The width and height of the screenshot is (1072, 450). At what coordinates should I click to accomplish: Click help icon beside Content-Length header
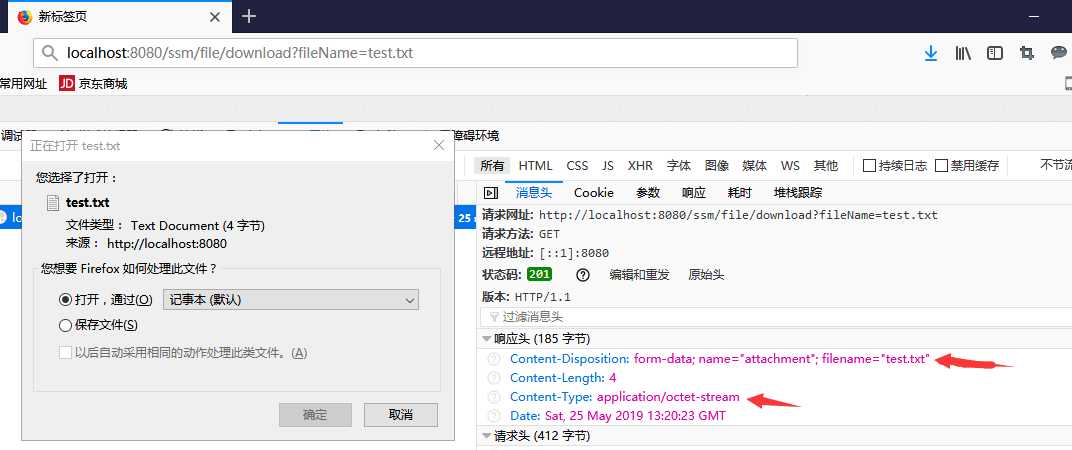pyautogui.click(x=494, y=378)
